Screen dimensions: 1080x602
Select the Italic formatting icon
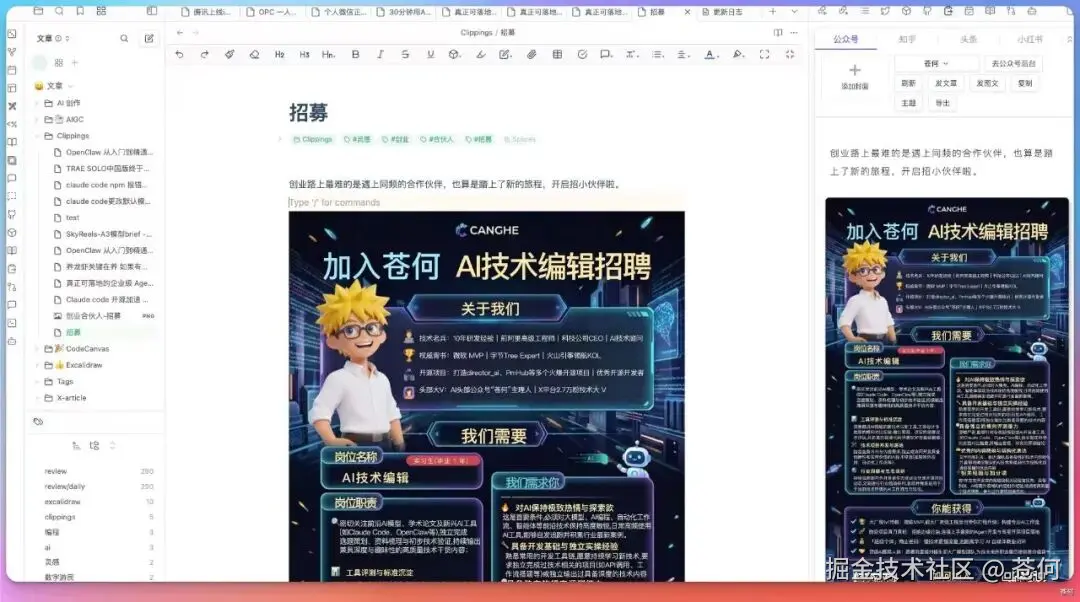[x=378, y=56]
